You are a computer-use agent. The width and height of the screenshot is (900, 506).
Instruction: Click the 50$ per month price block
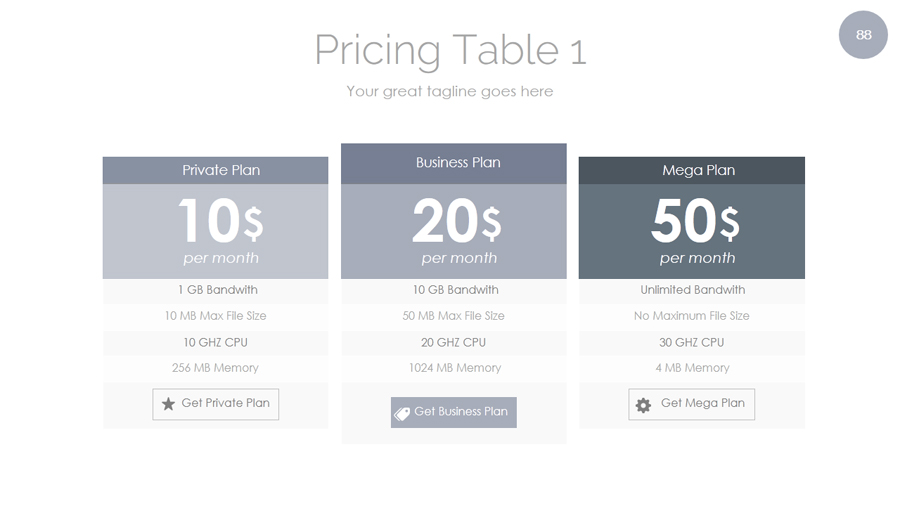tap(692, 231)
